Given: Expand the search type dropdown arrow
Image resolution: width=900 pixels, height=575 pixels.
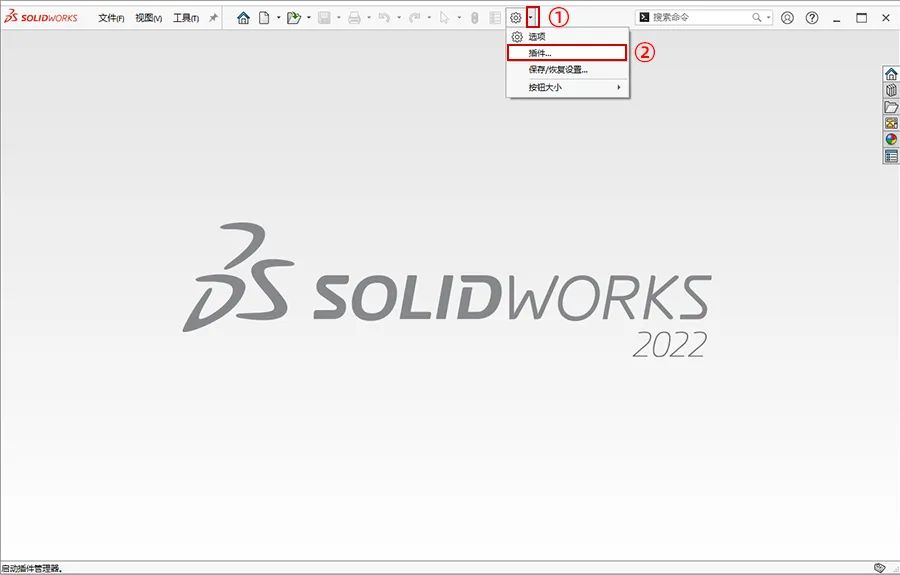Looking at the screenshot, I should click(x=768, y=18).
